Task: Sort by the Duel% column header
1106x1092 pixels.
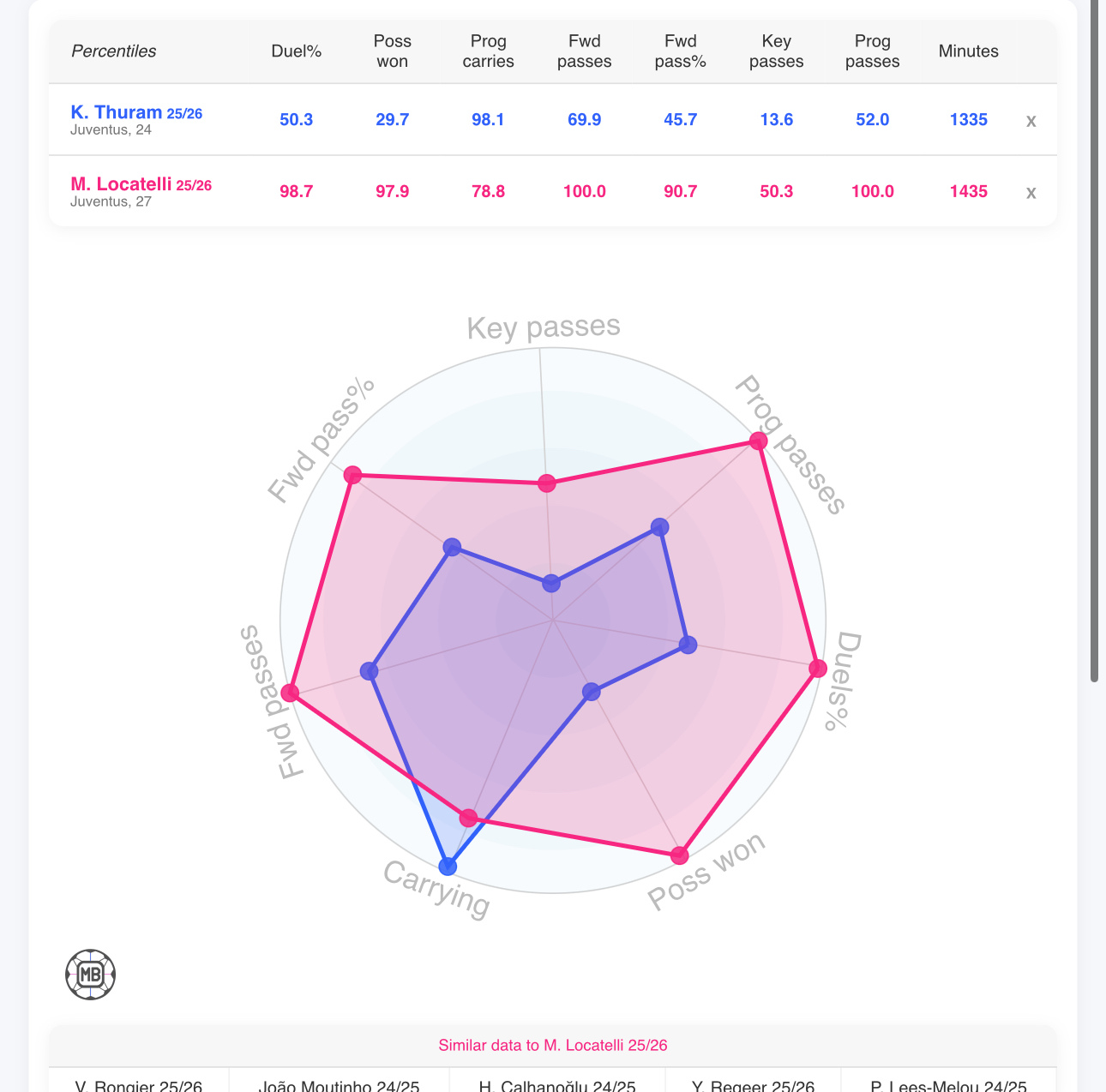Action: point(296,51)
